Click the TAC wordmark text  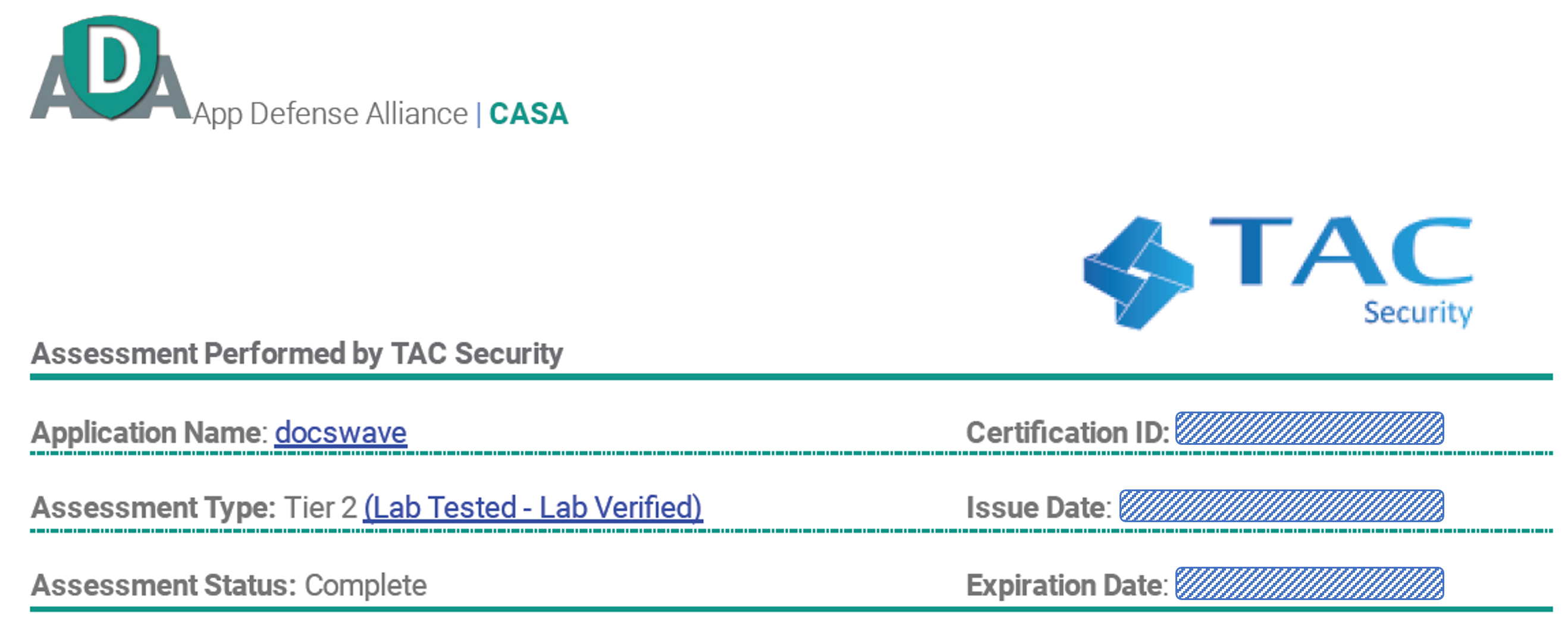click(x=1341, y=251)
